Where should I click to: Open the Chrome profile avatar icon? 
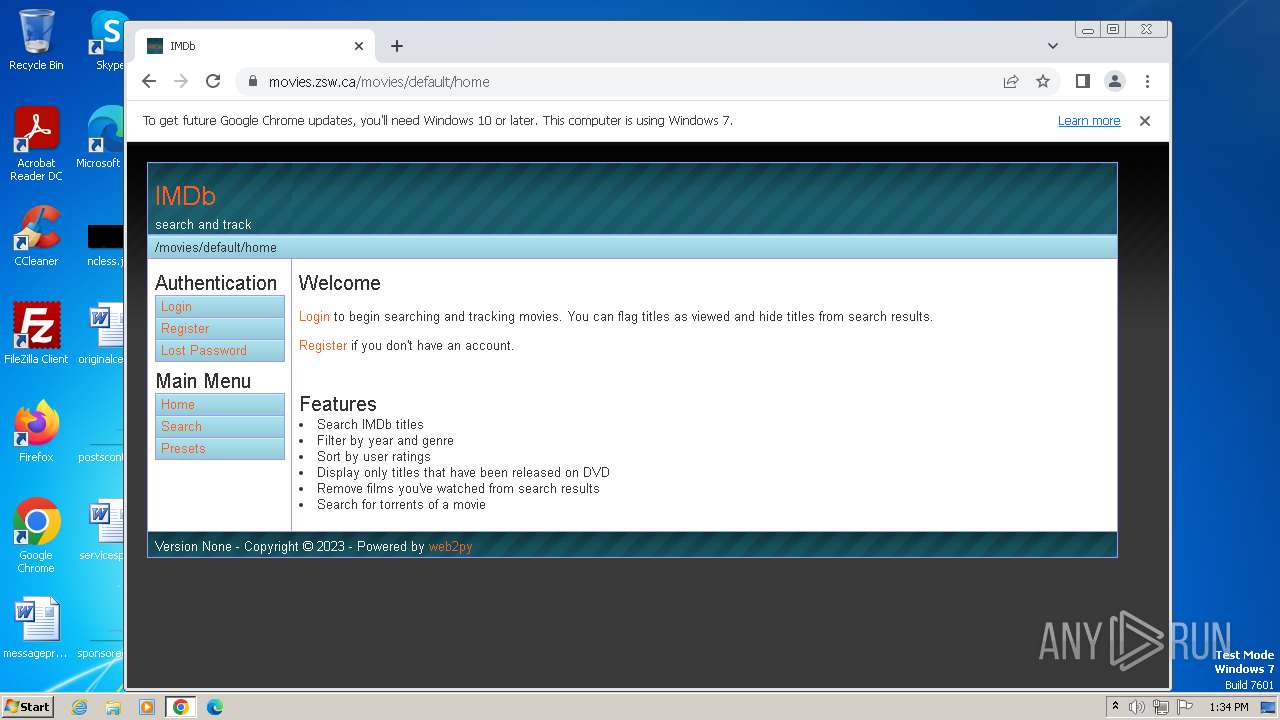1115,82
